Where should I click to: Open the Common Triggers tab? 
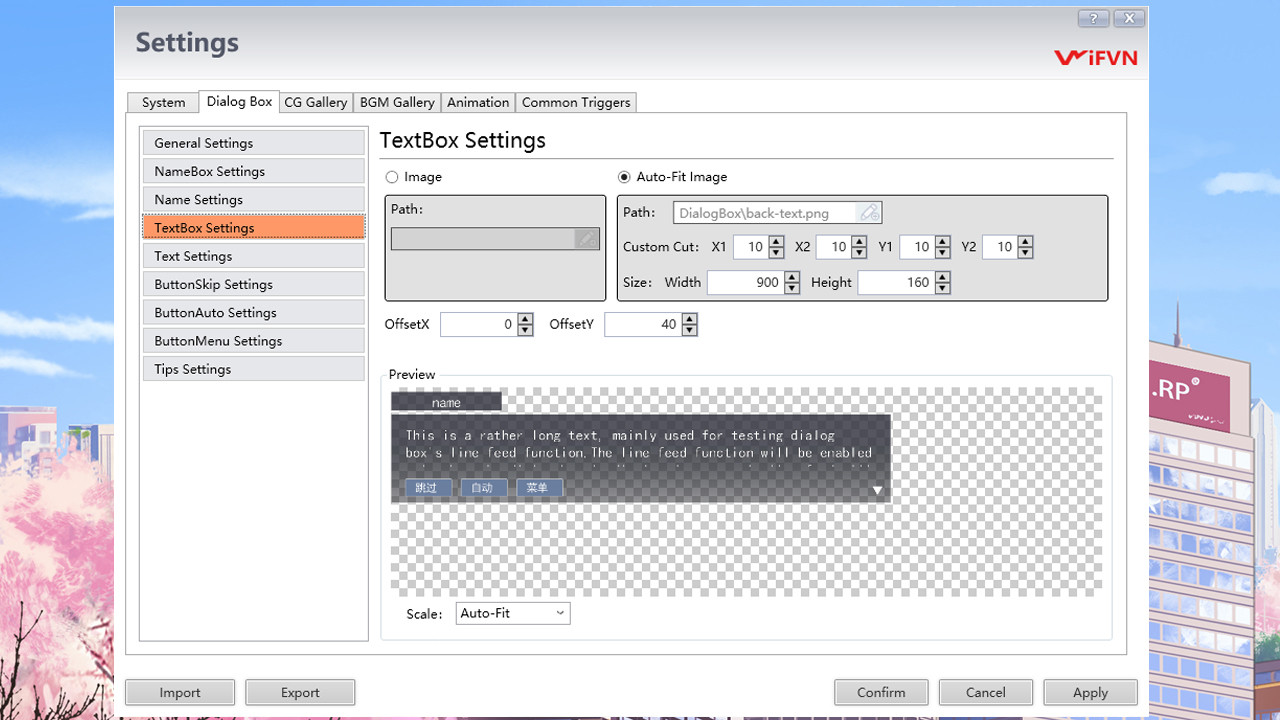[576, 102]
